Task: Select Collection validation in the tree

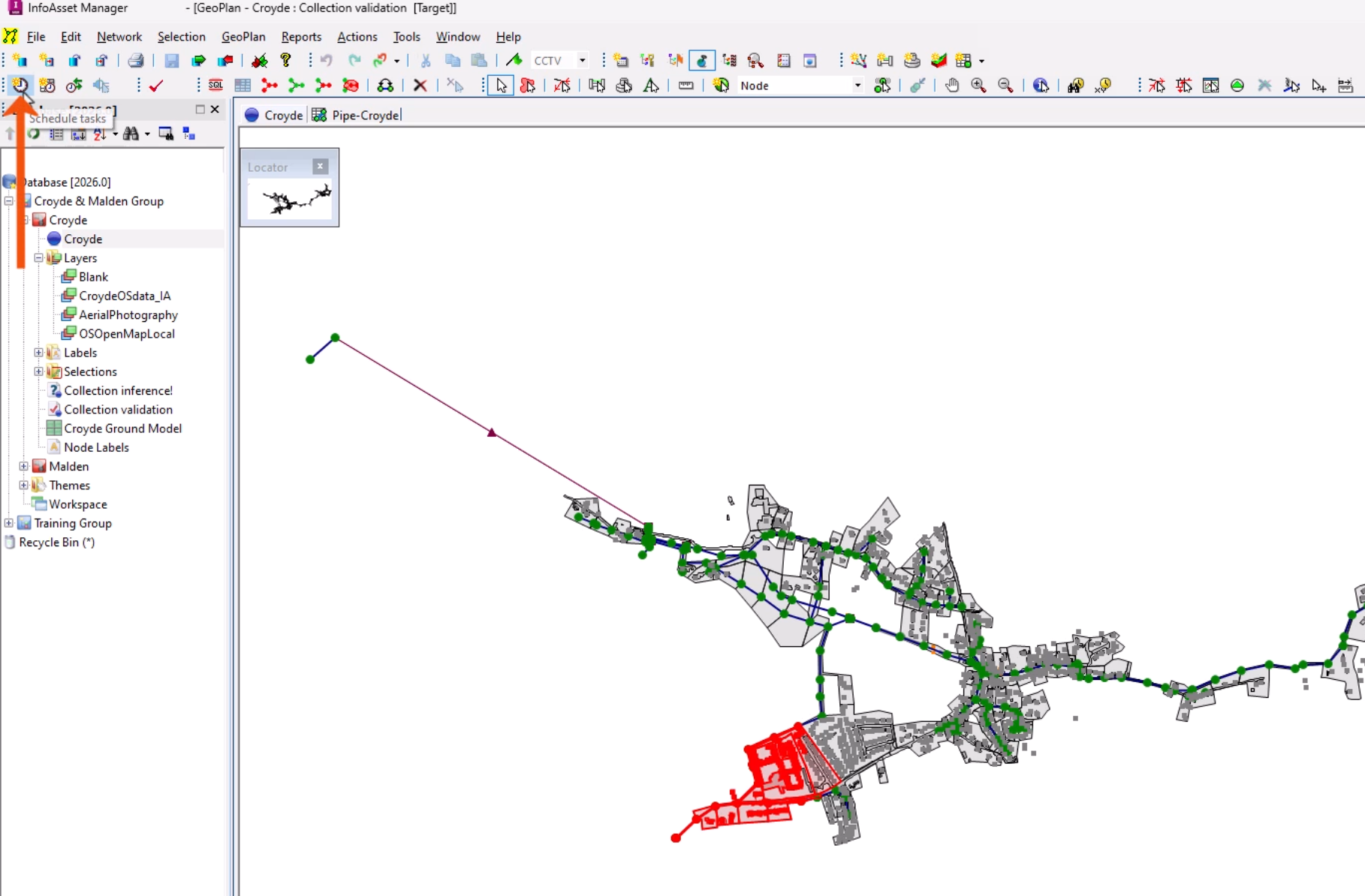Action: point(118,410)
